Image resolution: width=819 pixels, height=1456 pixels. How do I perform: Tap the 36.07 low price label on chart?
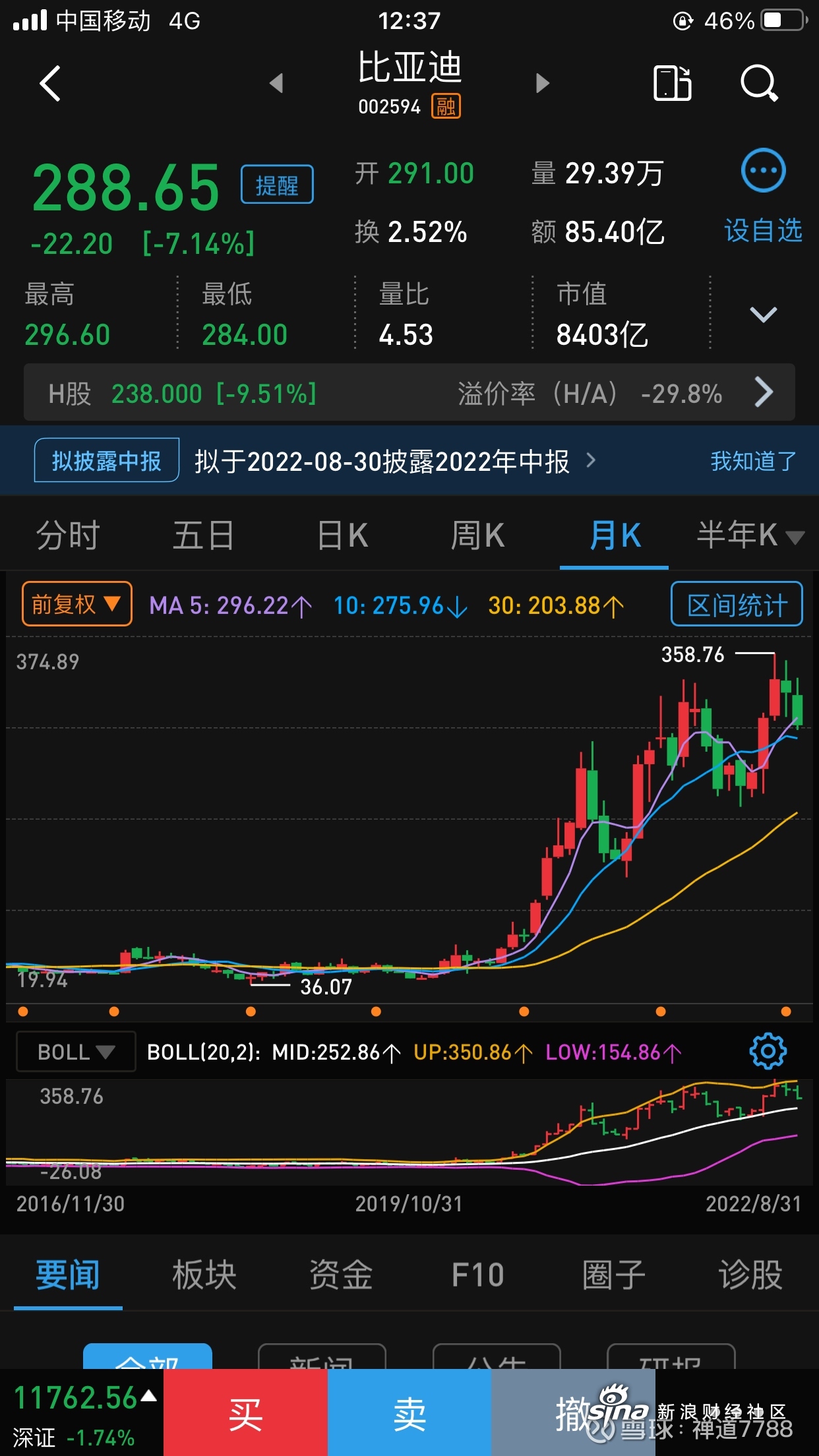326,986
